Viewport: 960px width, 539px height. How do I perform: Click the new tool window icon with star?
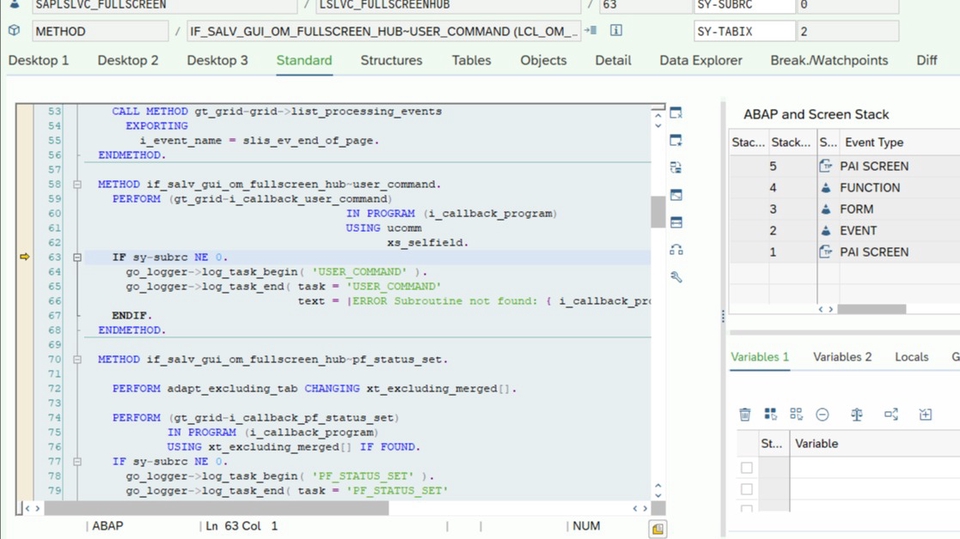pyautogui.click(x=676, y=140)
